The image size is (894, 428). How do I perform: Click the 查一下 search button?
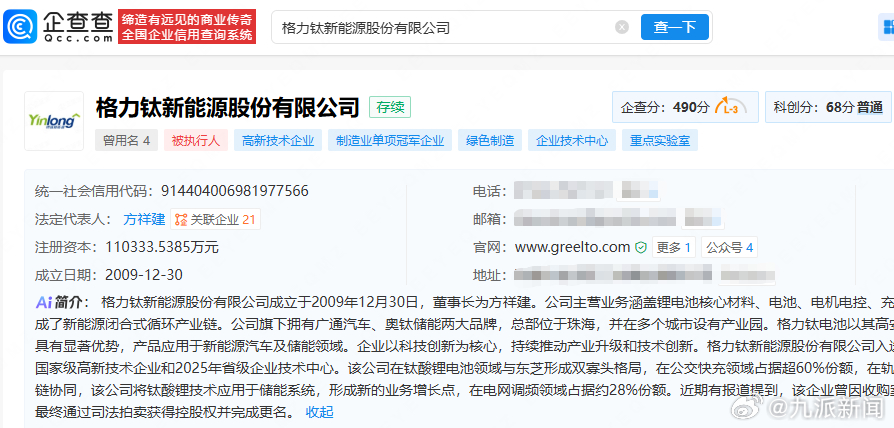[674, 27]
